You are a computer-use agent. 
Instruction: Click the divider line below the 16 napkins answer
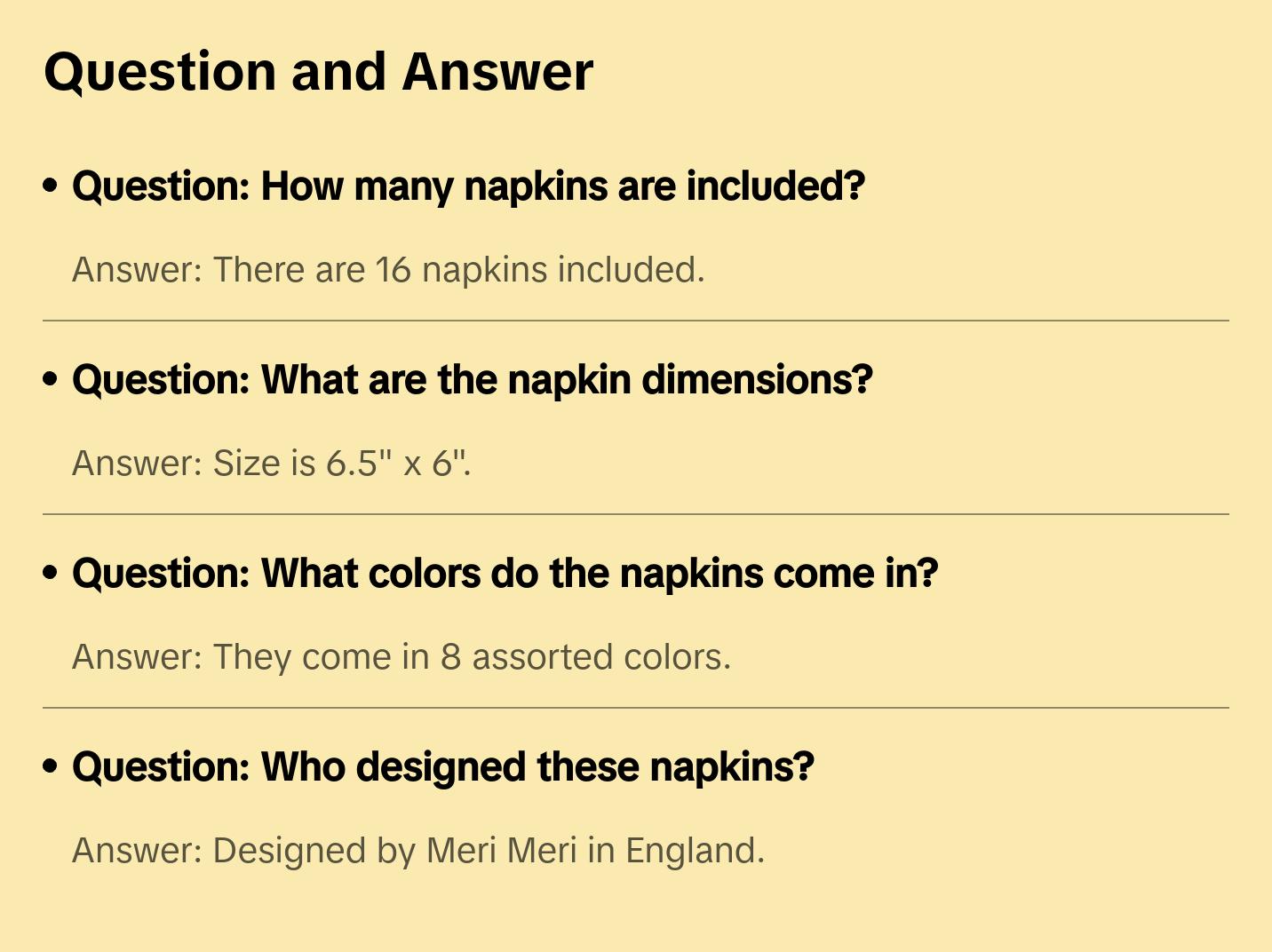[636, 321]
